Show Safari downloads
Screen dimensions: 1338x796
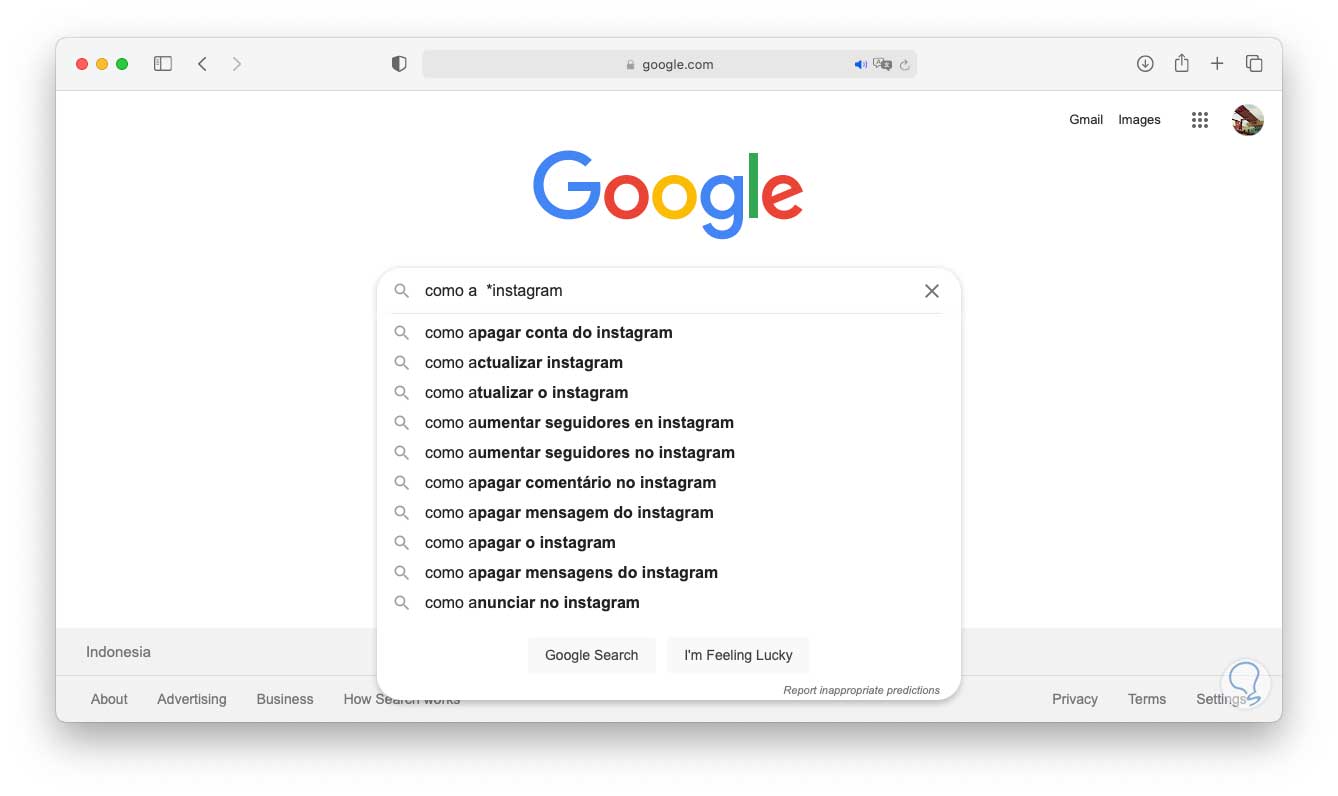1145,64
